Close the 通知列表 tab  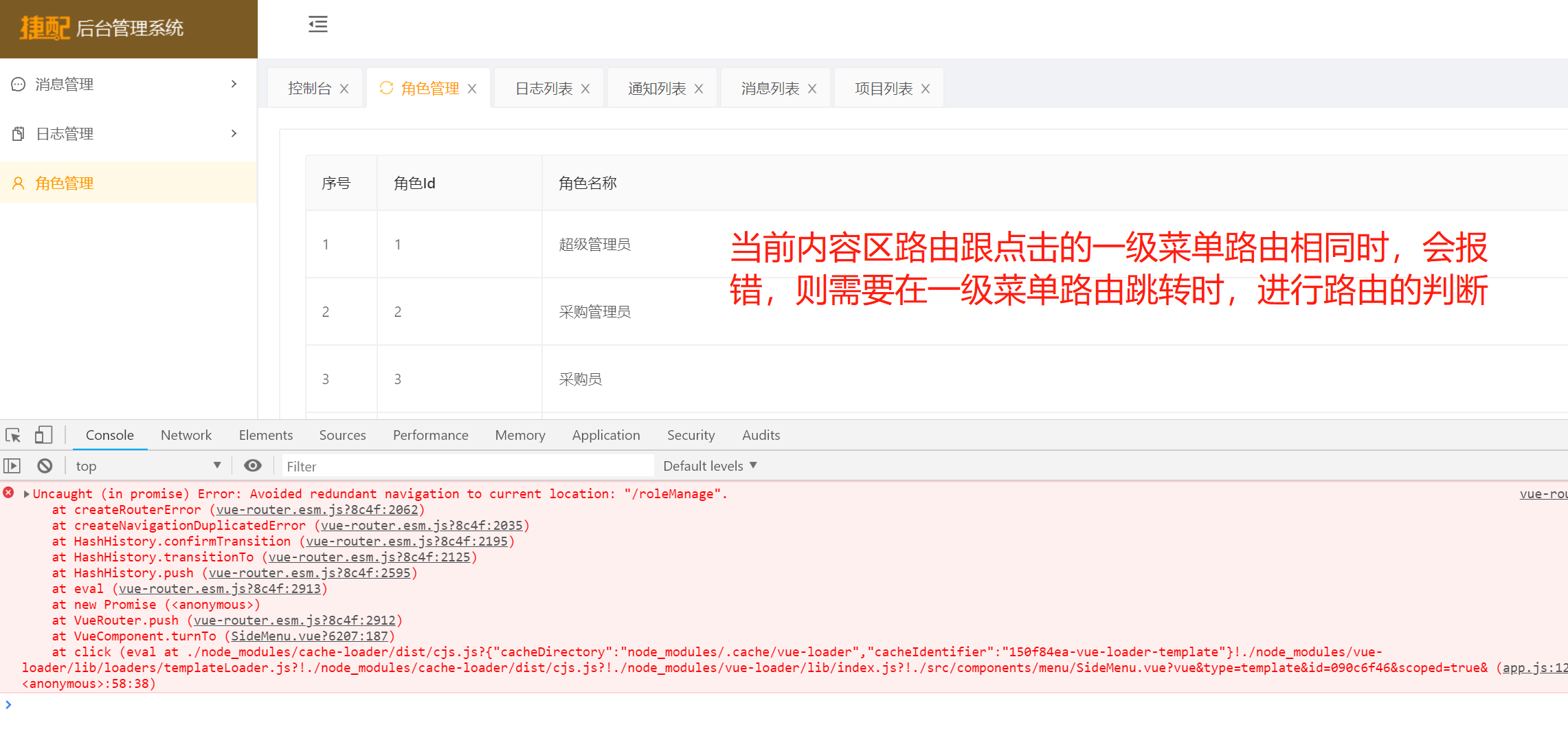tap(699, 88)
